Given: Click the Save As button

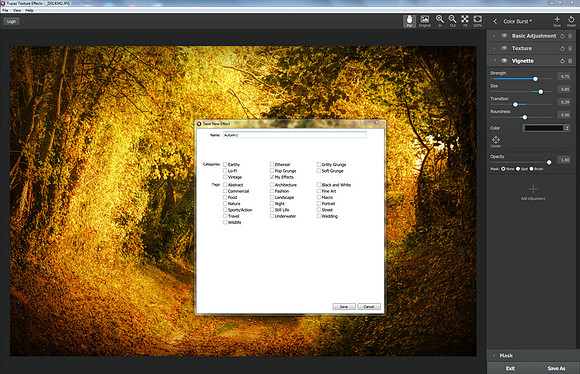Looking at the screenshot, I should [x=556, y=368].
